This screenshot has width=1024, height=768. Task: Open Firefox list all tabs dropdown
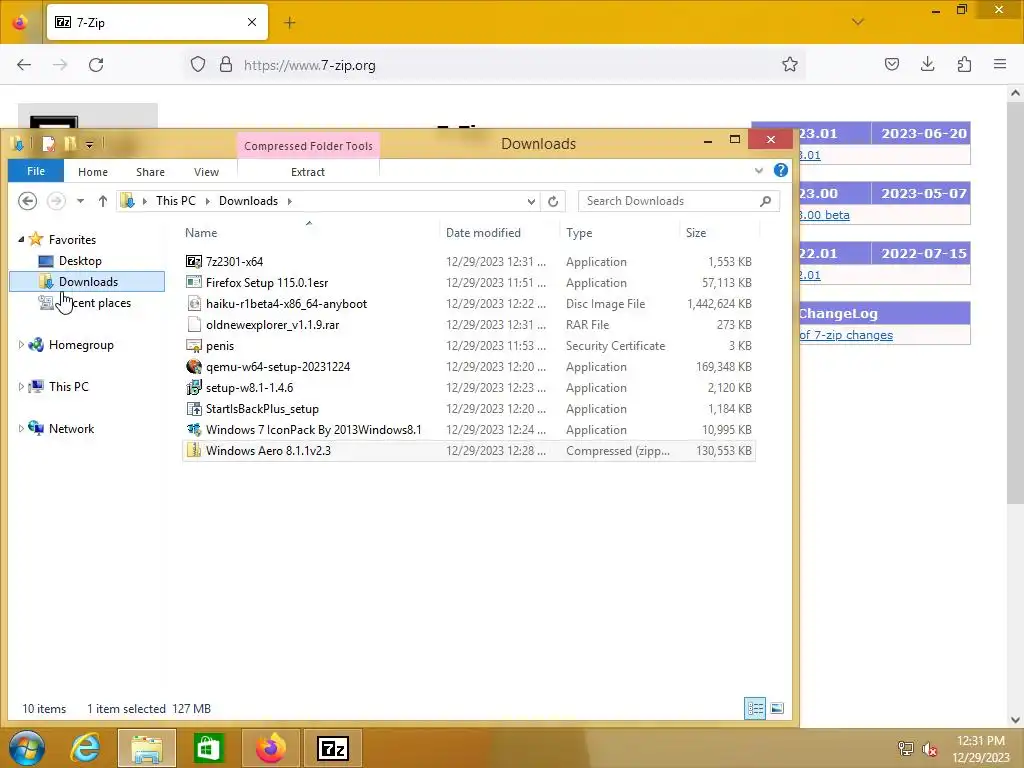point(858,22)
